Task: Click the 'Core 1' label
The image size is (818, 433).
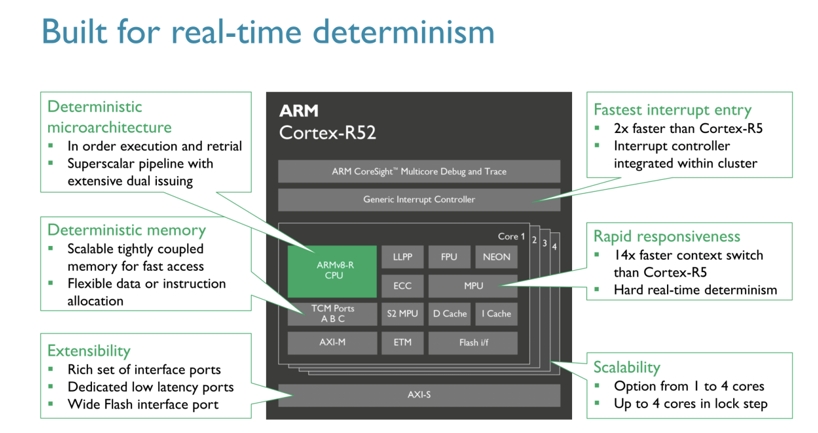Action: point(511,236)
